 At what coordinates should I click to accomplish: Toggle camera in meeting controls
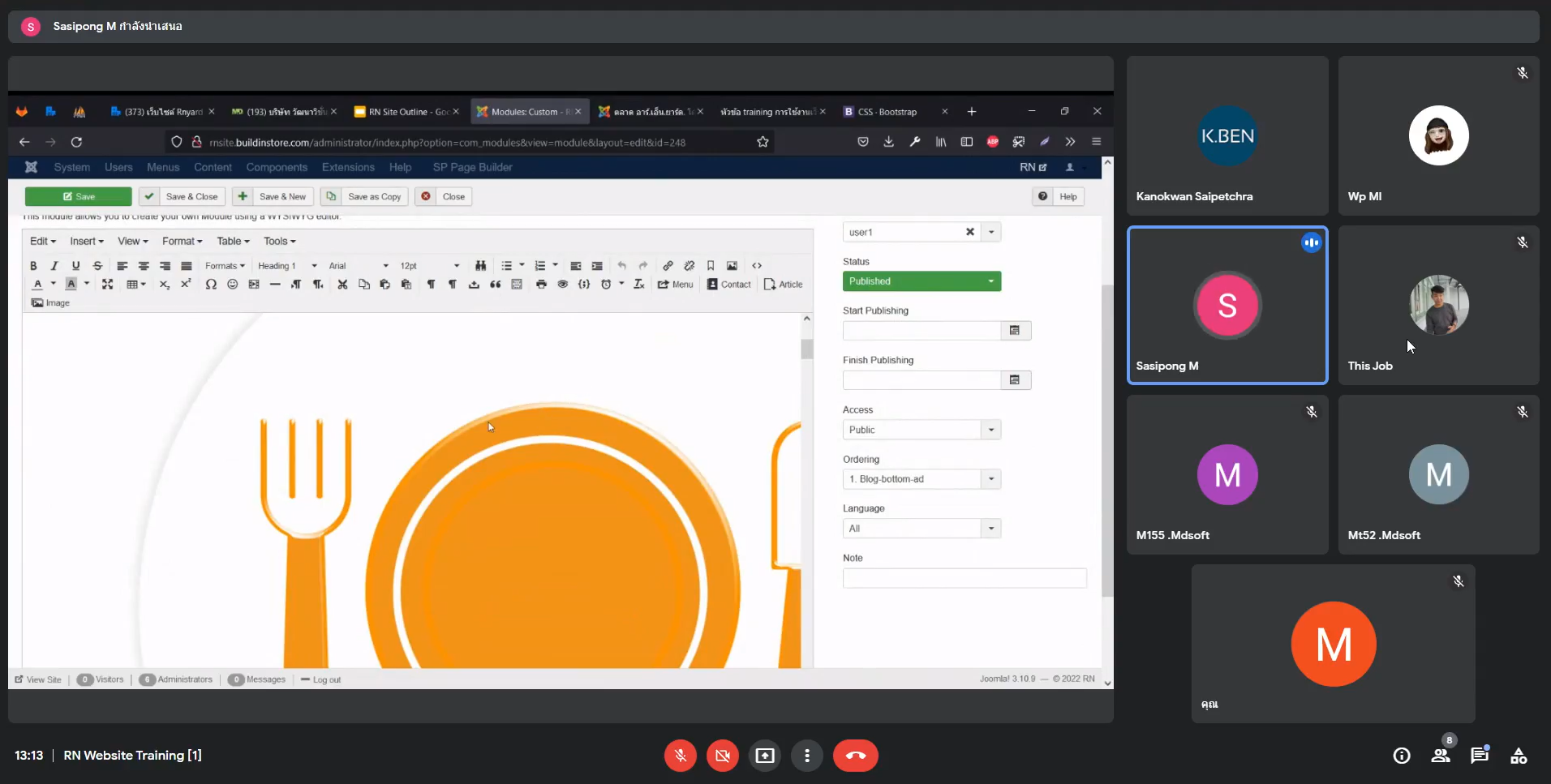[722, 756]
